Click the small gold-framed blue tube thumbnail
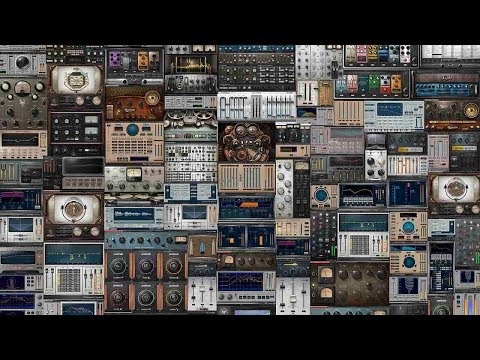Screen dimensions: 480x360 click(x=202, y=247)
